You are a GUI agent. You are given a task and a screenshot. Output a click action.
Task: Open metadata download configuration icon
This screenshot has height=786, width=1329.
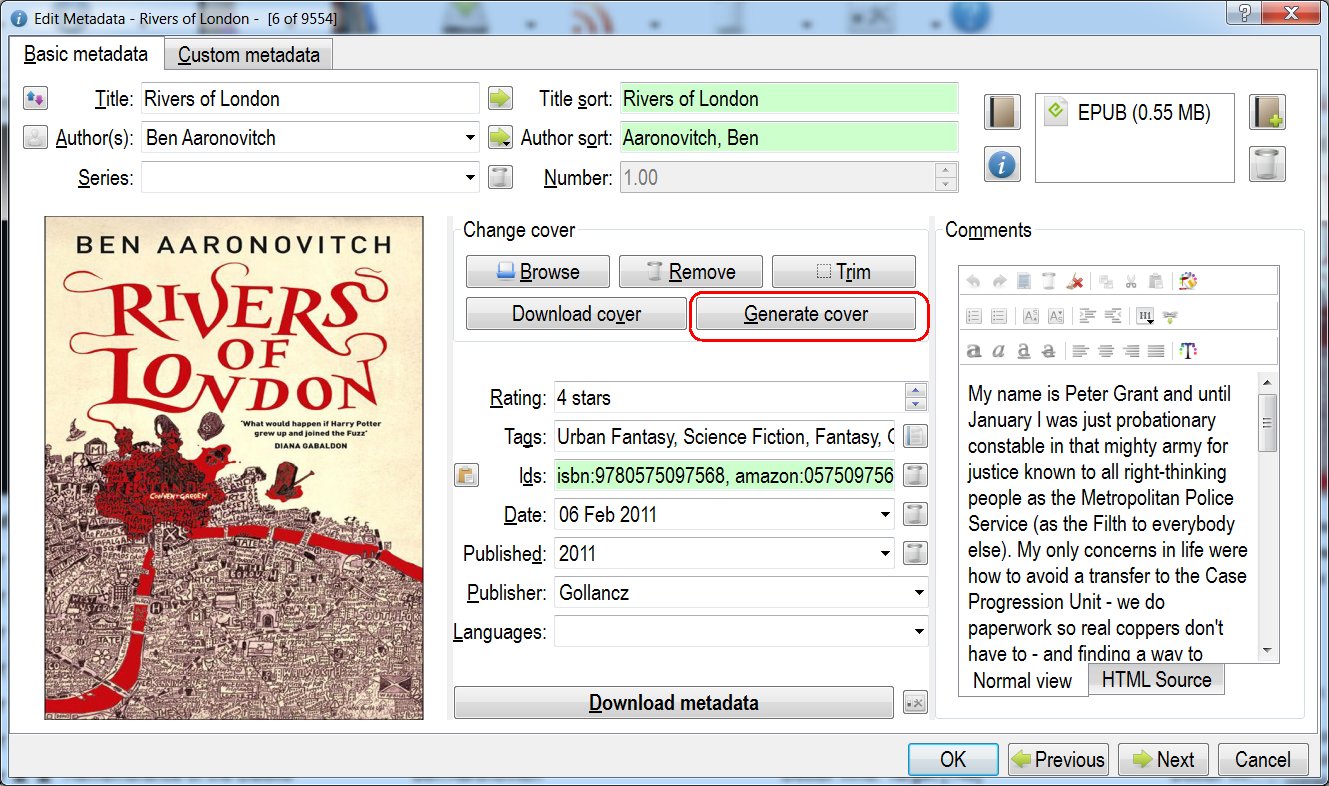click(x=914, y=703)
